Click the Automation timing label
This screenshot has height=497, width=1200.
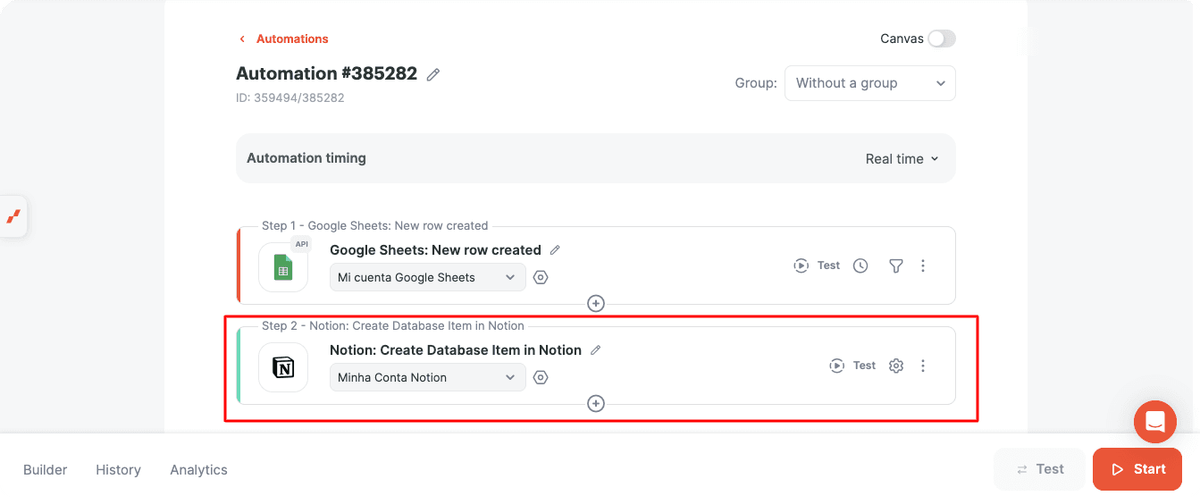(x=306, y=158)
